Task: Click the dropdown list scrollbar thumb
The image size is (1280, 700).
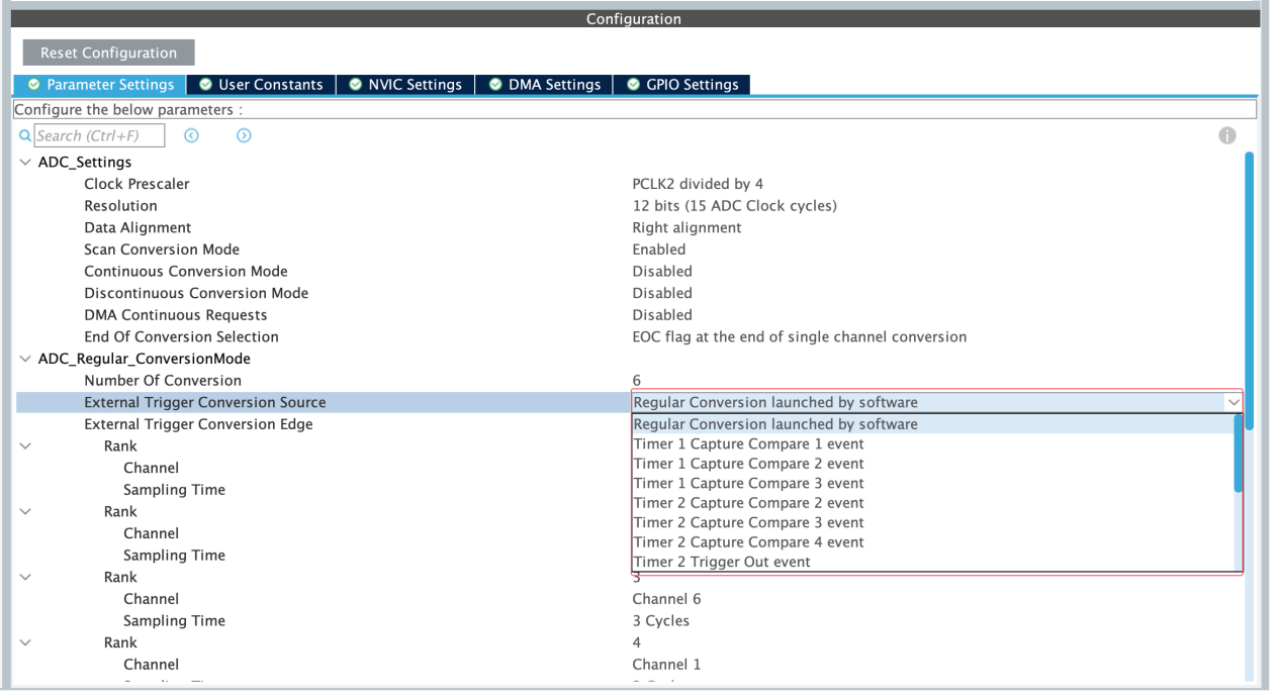Action: (1238, 452)
